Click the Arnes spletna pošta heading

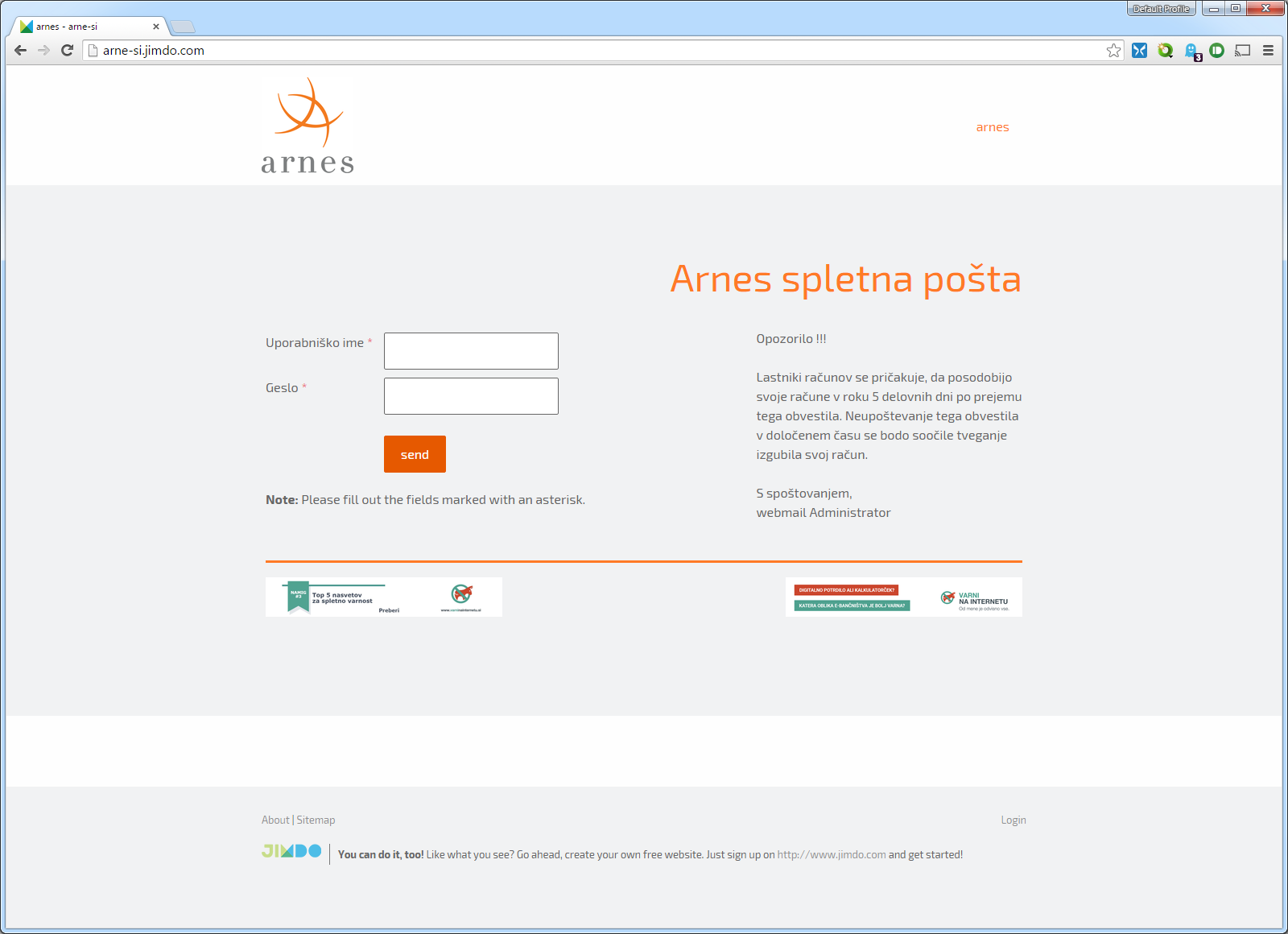(846, 279)
